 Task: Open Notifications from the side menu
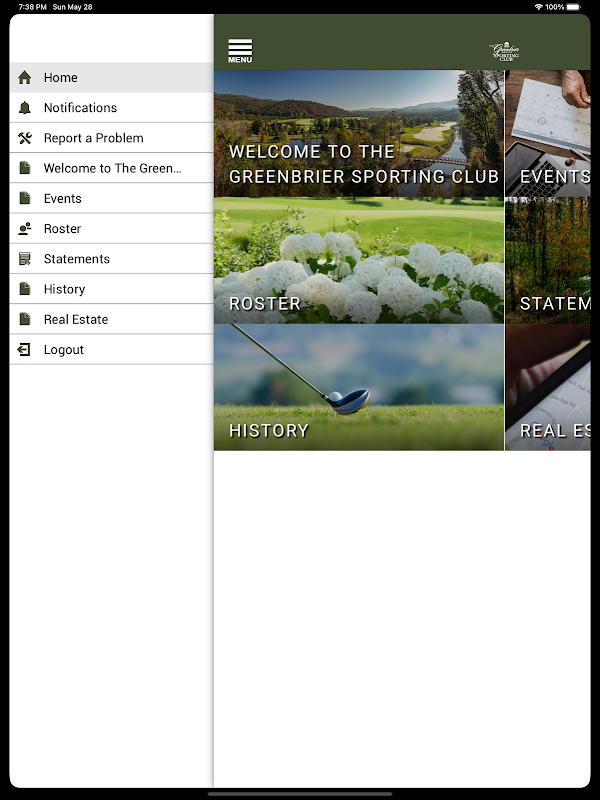pyautogui.click(x=111, y=108)
